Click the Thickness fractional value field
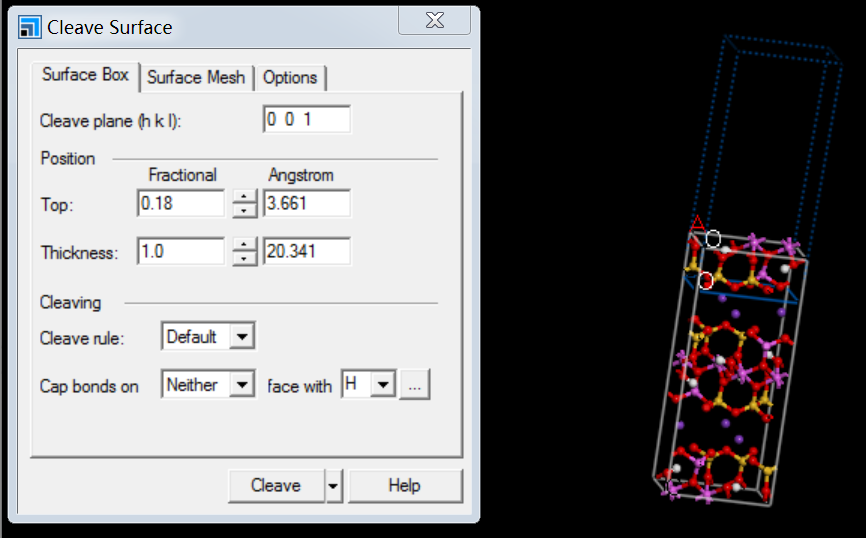 (180, 252)
